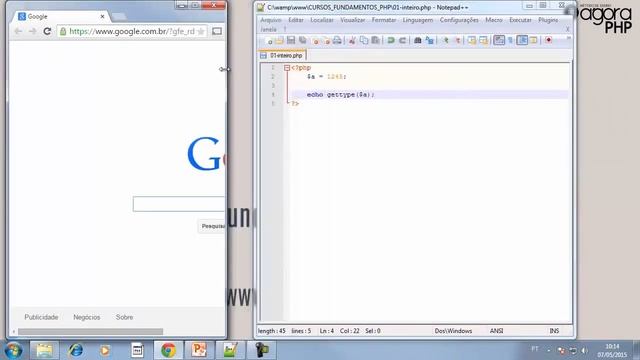
Task: Click the Replace toolbar icon
Action: [429, 40]
